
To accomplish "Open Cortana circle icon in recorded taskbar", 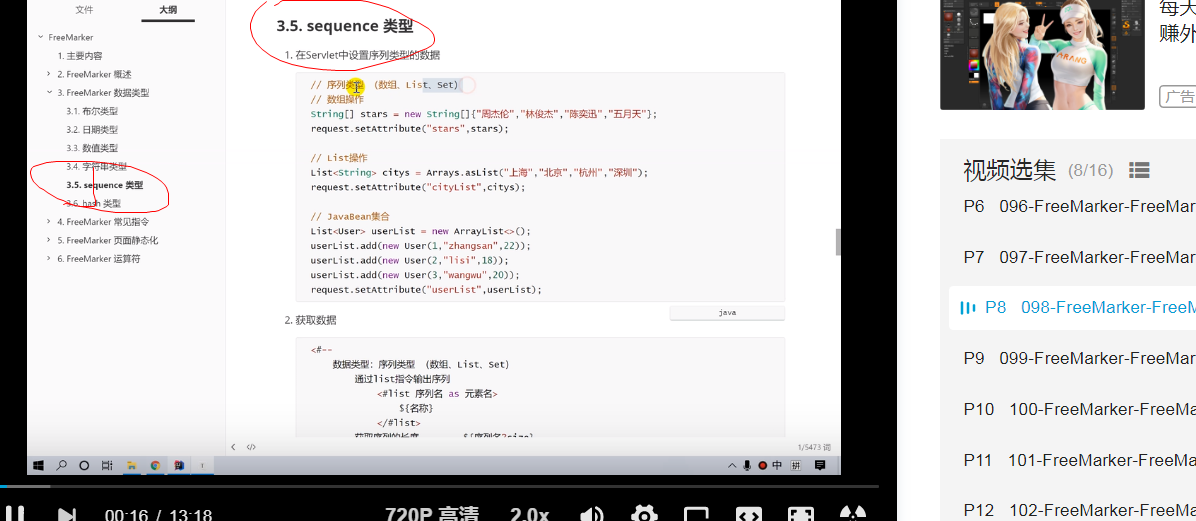I will (84, 465).
